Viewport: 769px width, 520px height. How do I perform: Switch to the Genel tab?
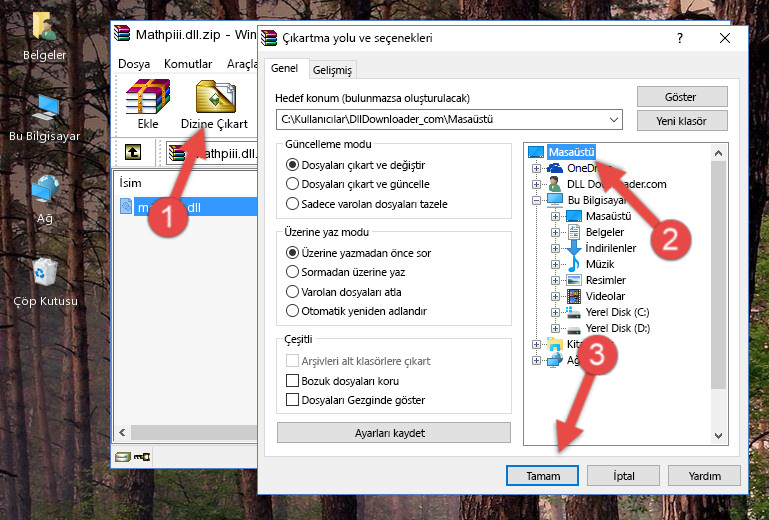(284, 68)
